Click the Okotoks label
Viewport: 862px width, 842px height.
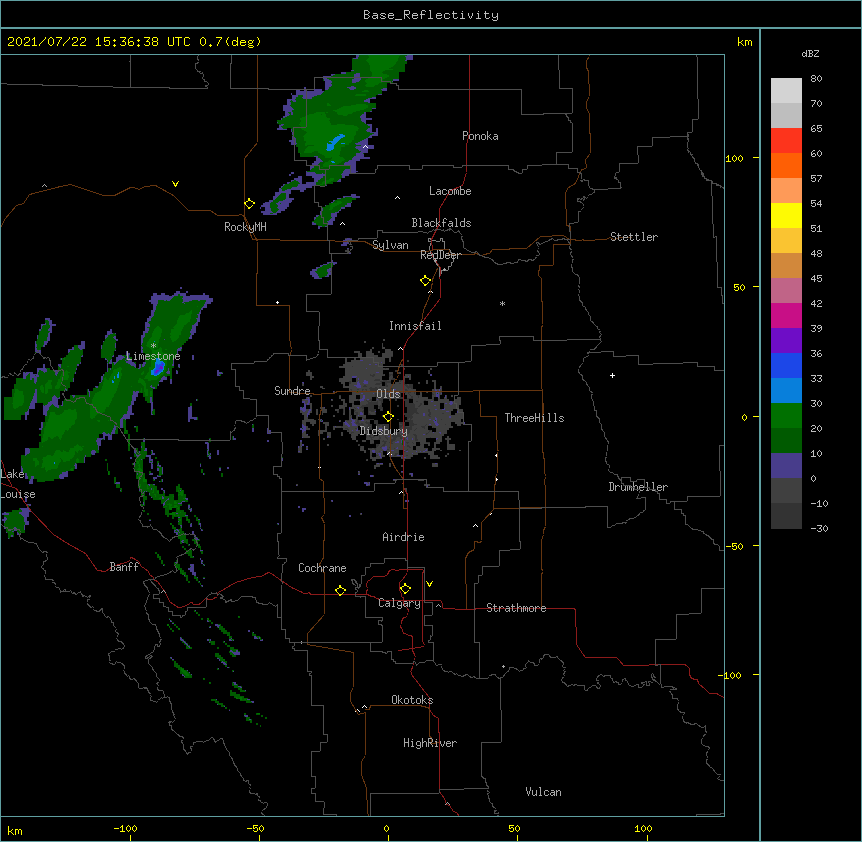click(x=412, y=700)
